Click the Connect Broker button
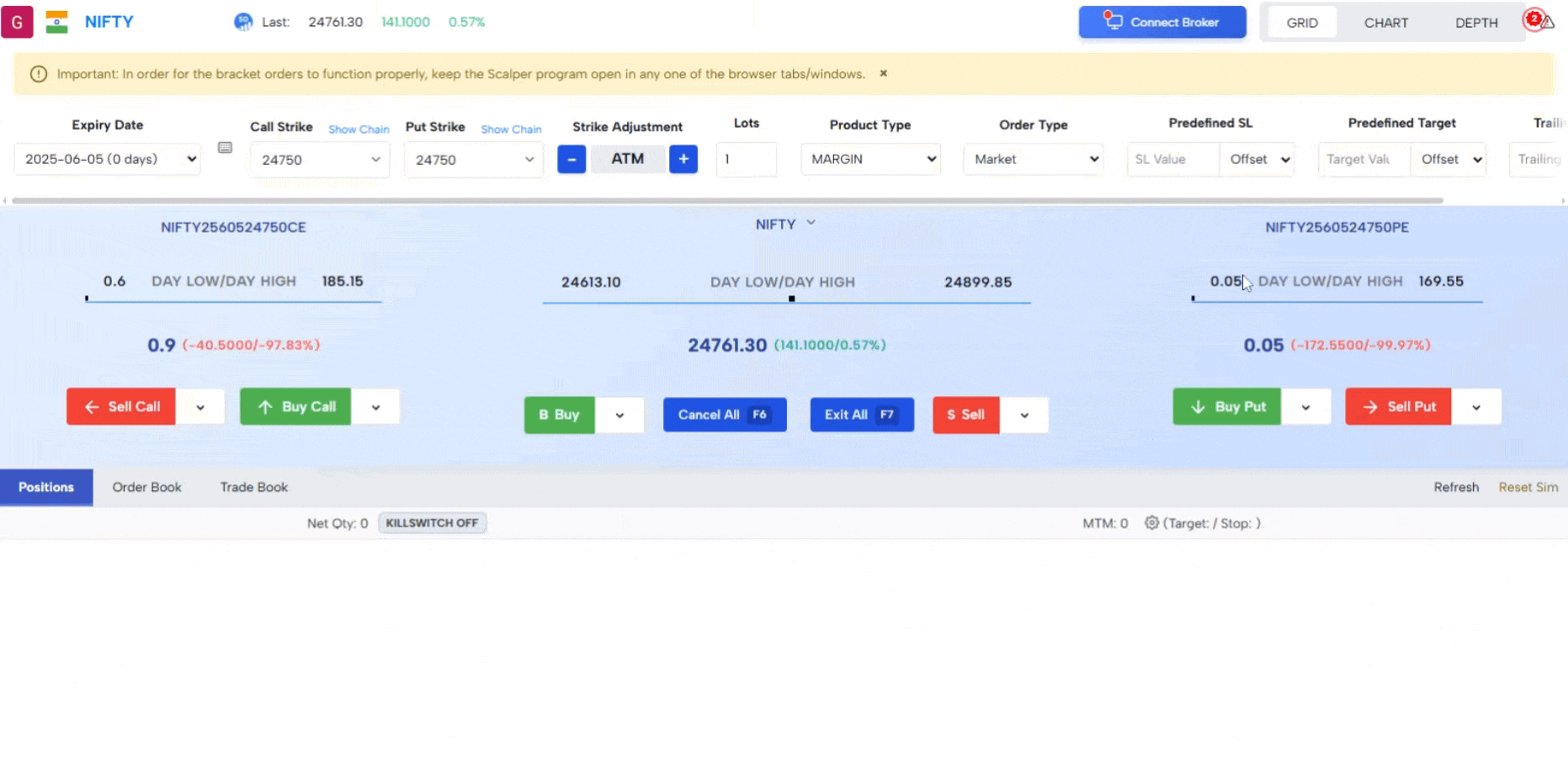Screen dimensions: 1568x757 pyautogui.click(x=1162, y=22)
